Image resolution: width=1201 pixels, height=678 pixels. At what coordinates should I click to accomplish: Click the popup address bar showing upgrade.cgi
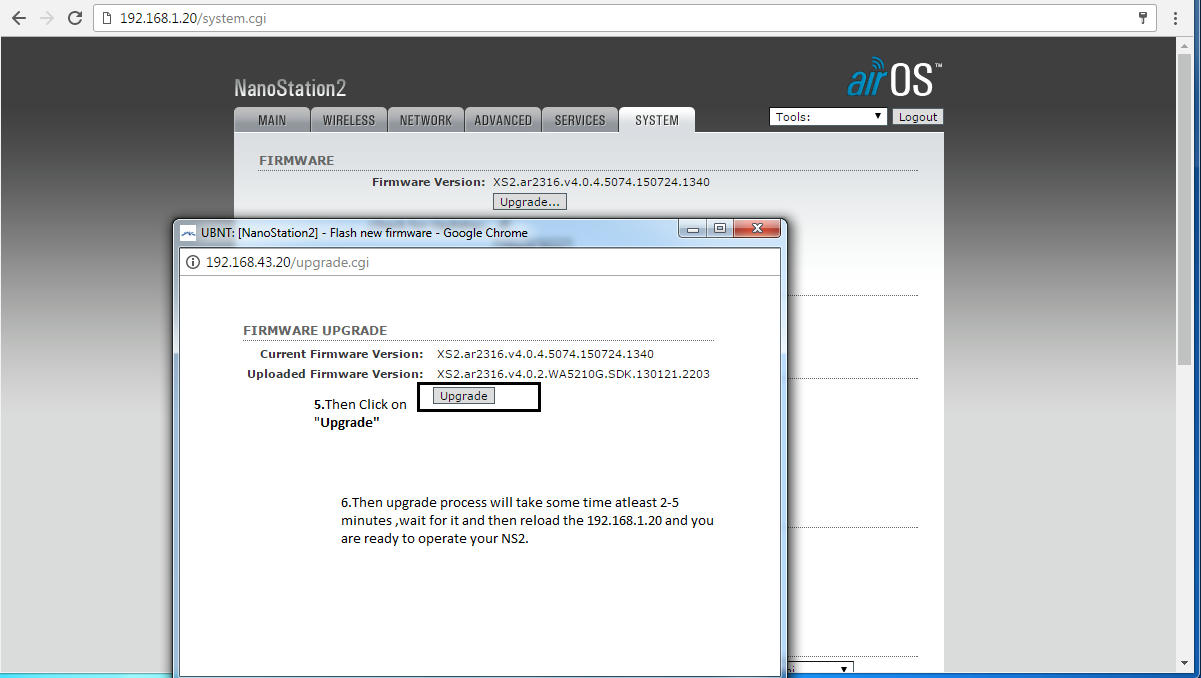[x=479, y=262]
